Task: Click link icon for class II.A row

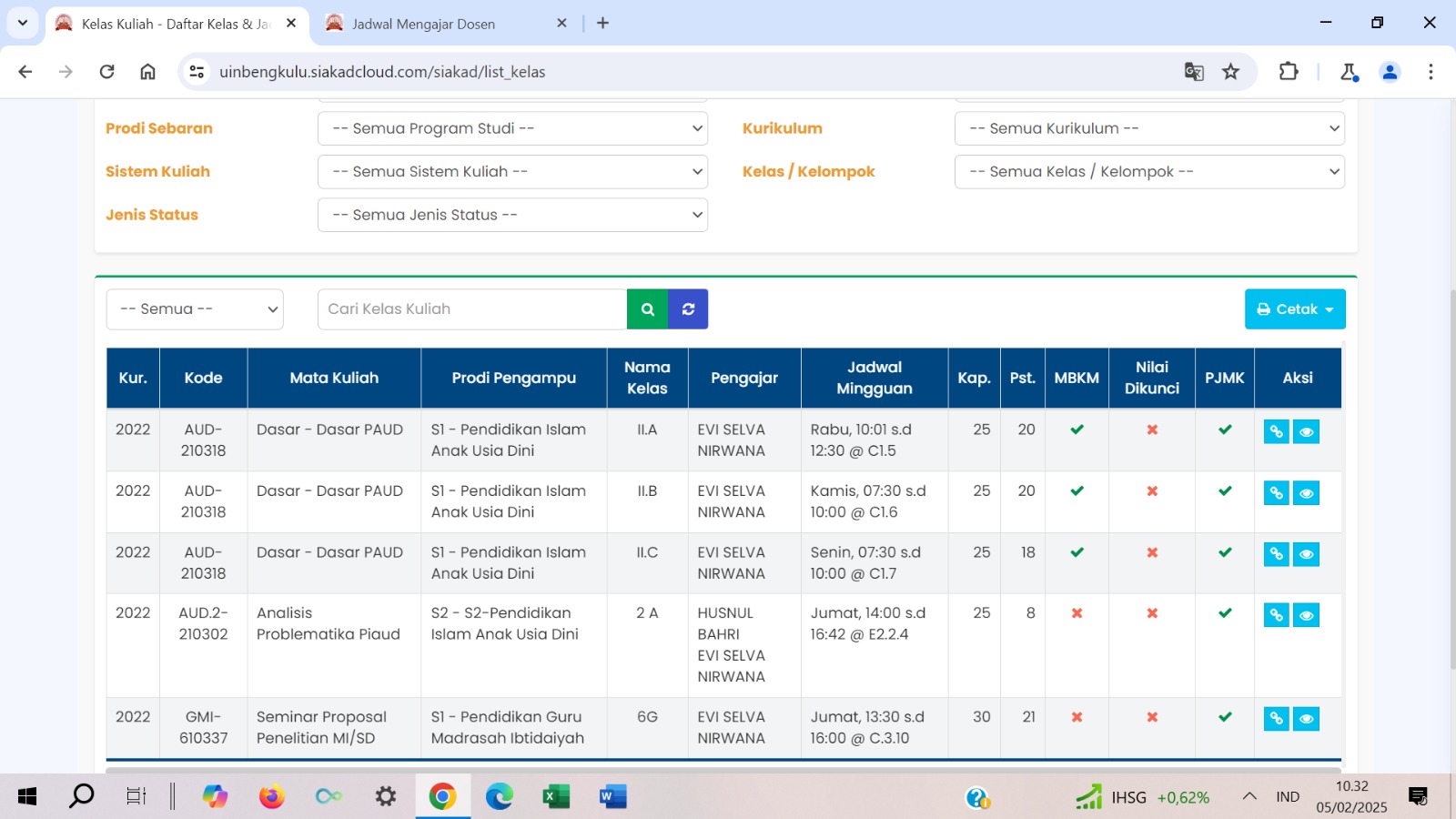Action: point(1276,431)
